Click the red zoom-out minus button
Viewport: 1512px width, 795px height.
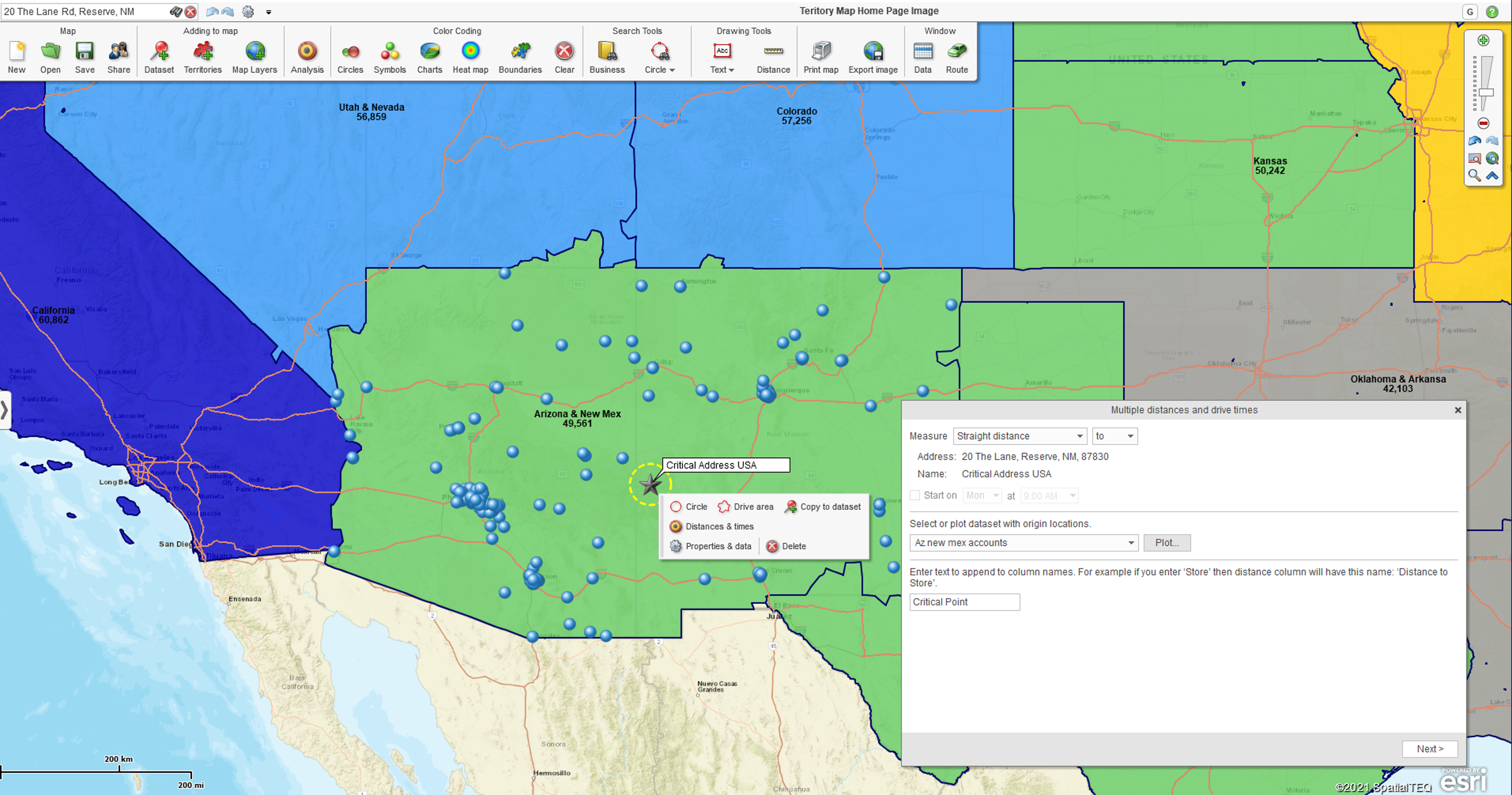point(1483,123)
